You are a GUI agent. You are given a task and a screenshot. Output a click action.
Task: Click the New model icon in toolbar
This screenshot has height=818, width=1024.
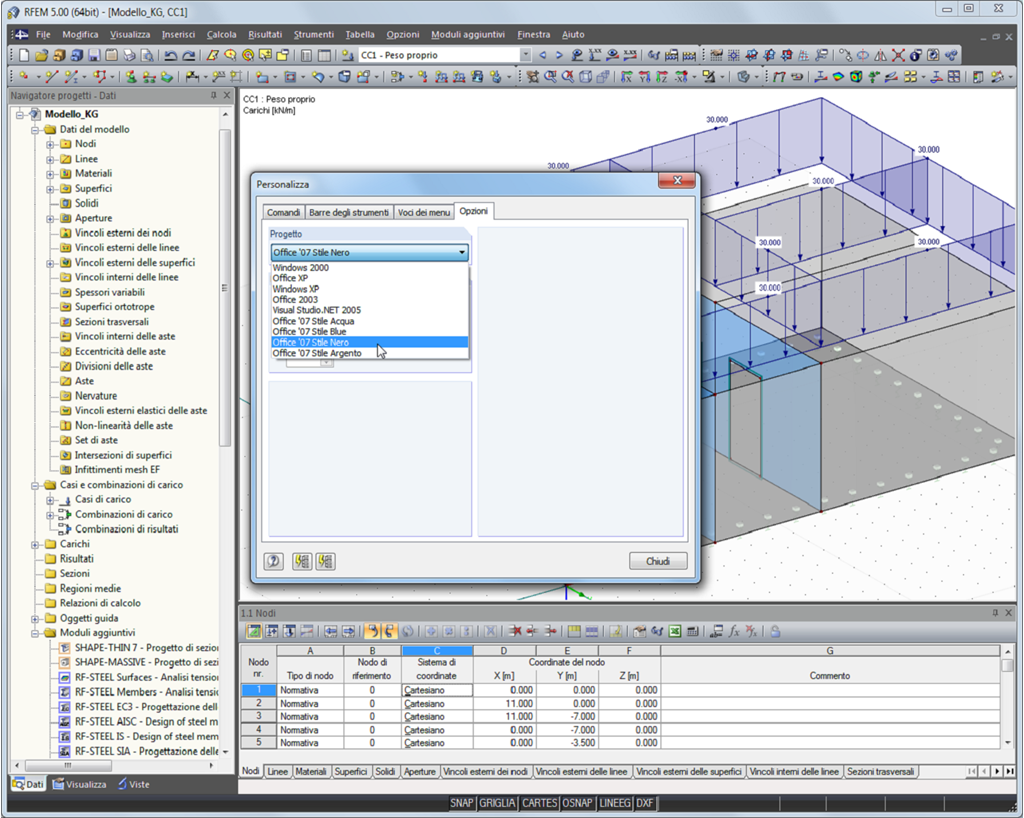click(x=24, y=55)
